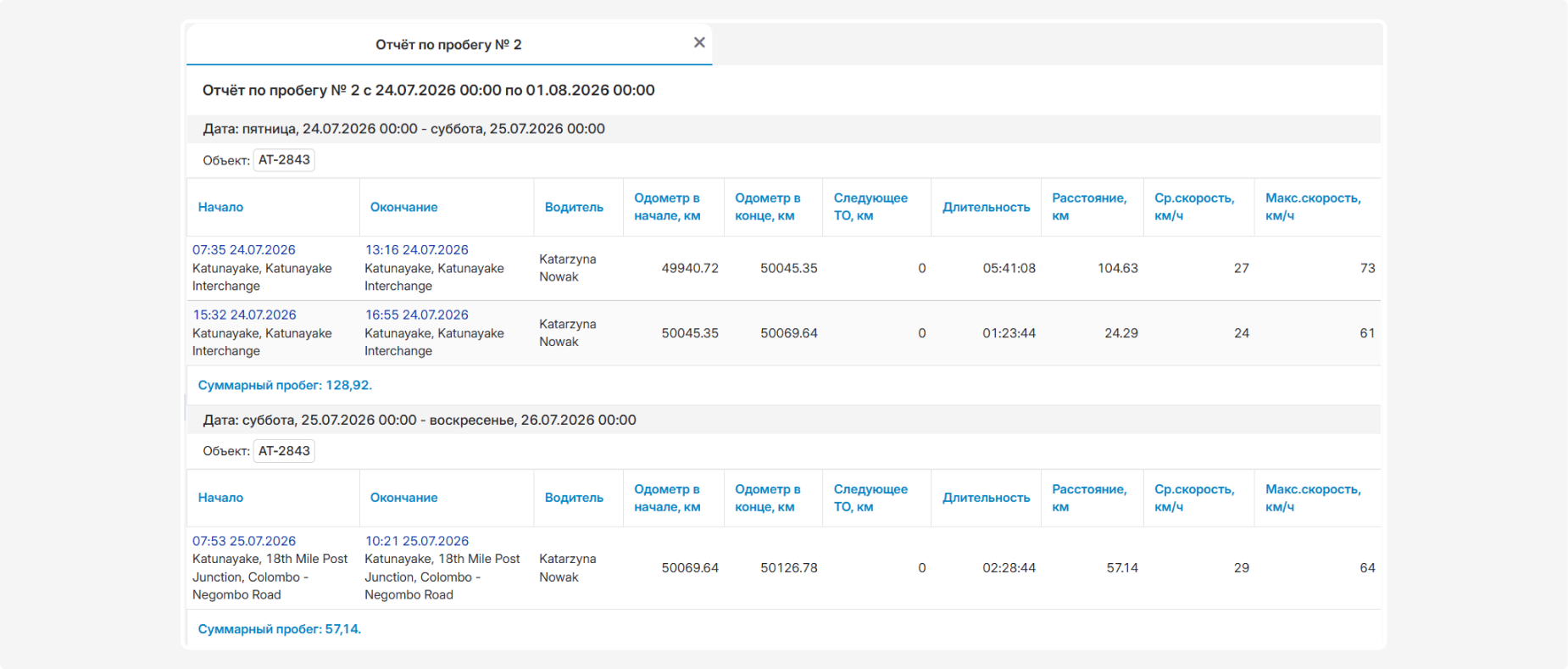Screen dimensions: 1568x669
Task: Switch to the Отчёт по пробегу № 2 tab
Action: (448, 44)
